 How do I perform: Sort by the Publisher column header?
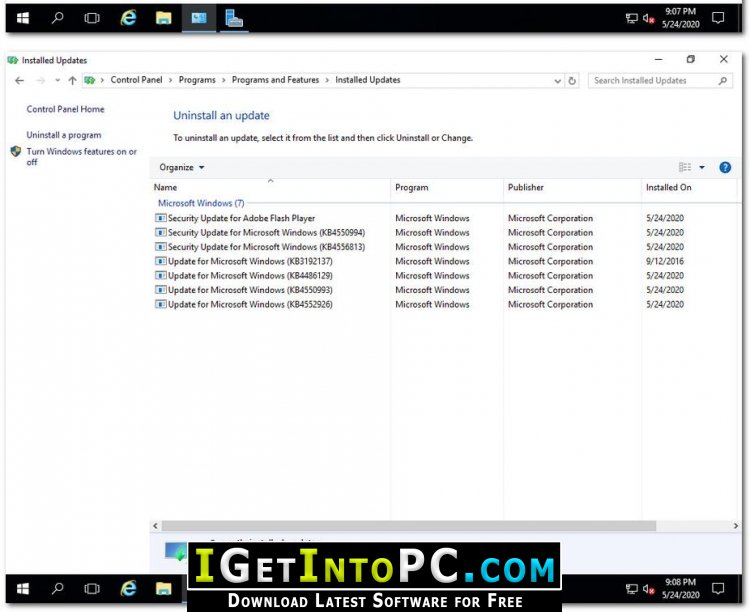pos(572,188)
